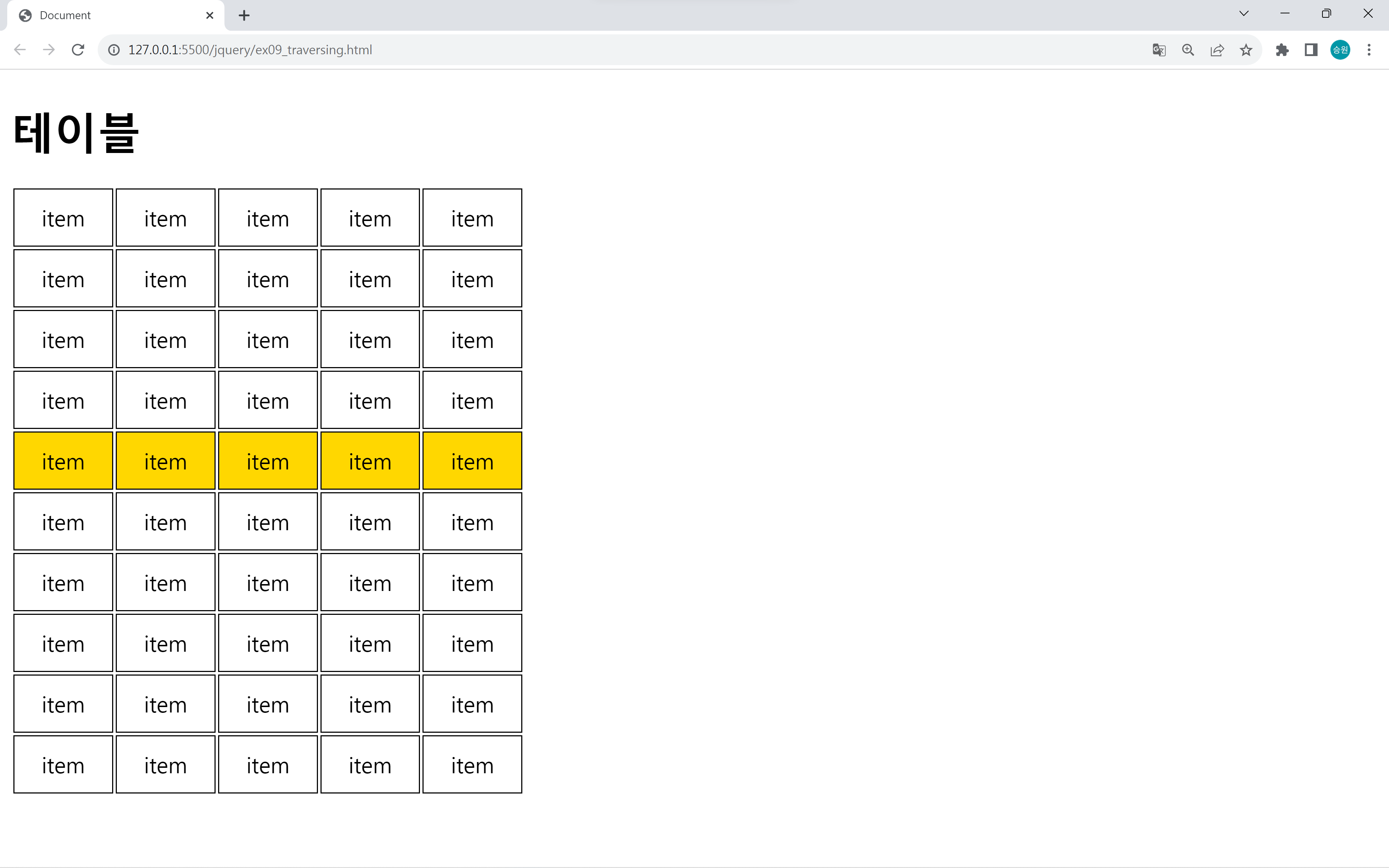Open Chrome three-dot menu
The height and width of the screenshot is (868, 1389).
point(1369,50)
